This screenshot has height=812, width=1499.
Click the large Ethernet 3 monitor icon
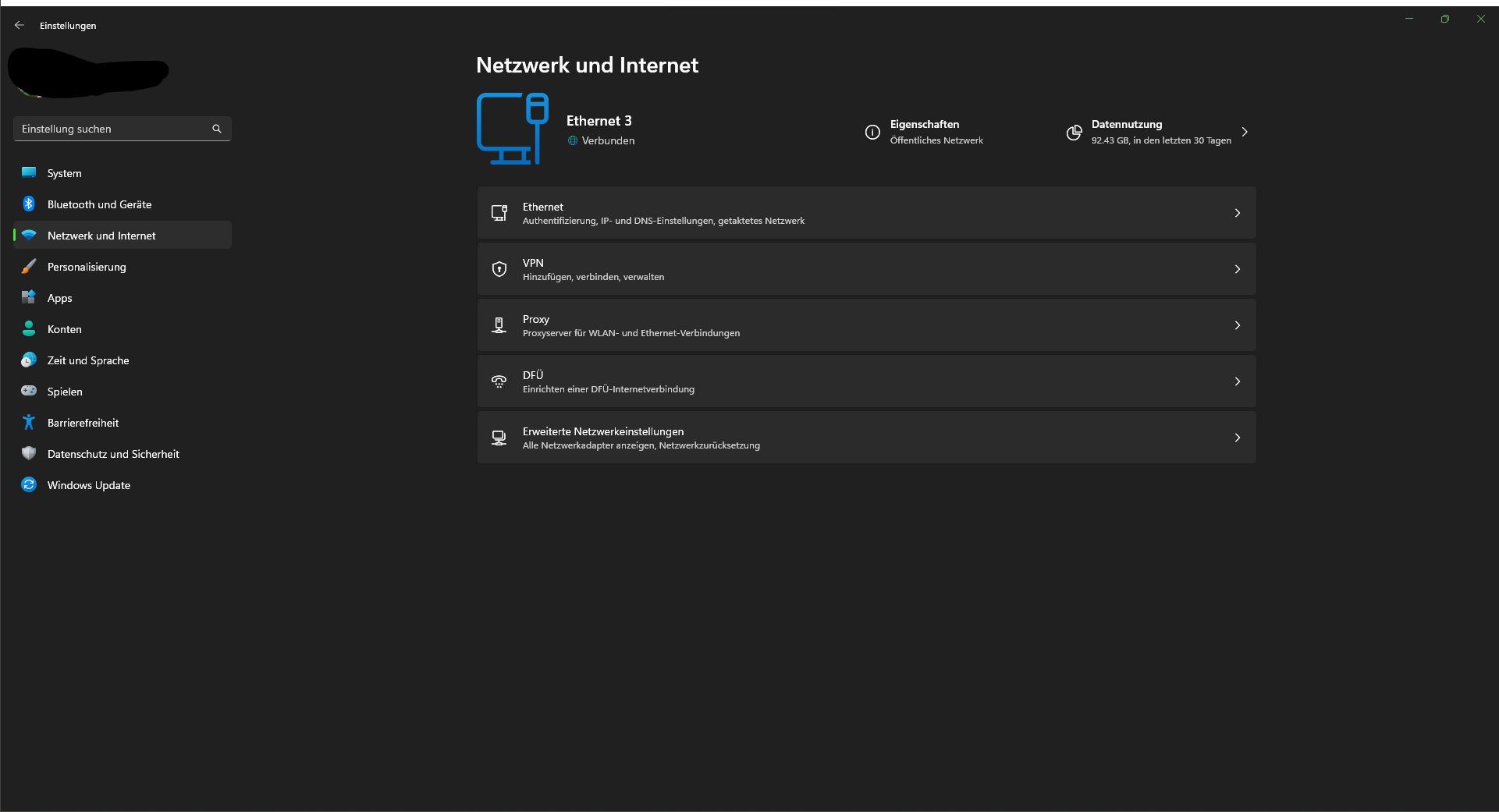point(513,129)
